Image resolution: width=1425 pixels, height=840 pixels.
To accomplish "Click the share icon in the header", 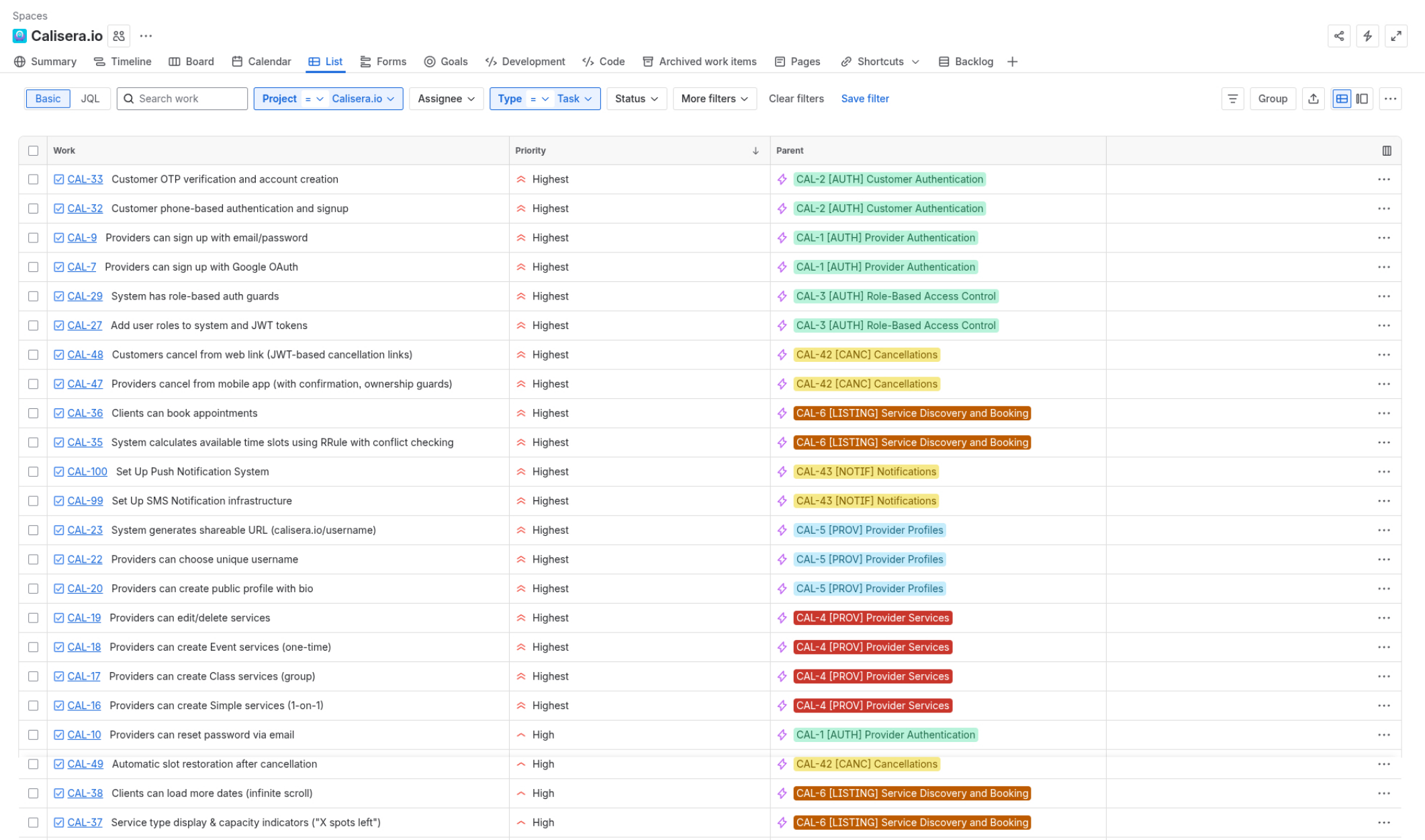I will click(x=1338, y=36).
